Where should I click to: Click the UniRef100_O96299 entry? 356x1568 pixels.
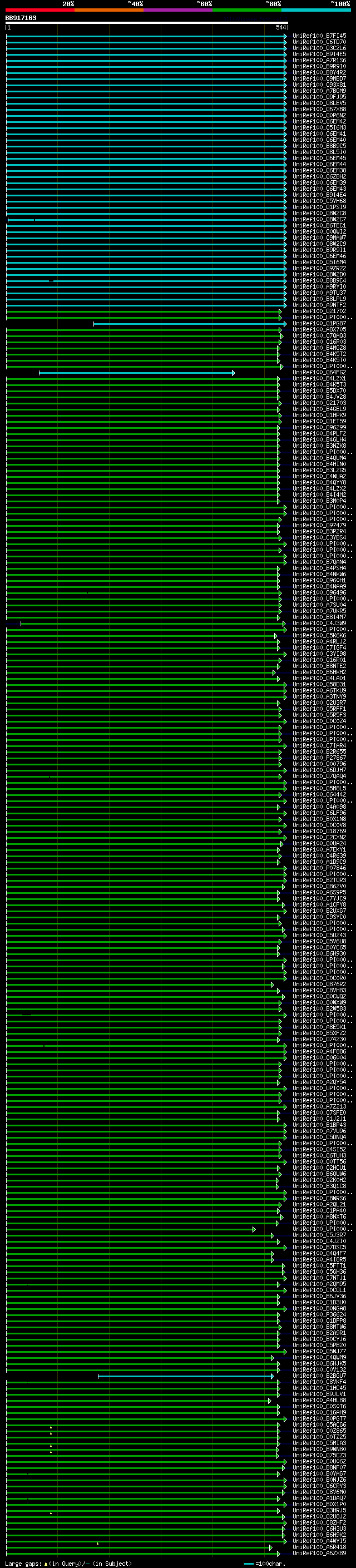click(x=319, y=427)
